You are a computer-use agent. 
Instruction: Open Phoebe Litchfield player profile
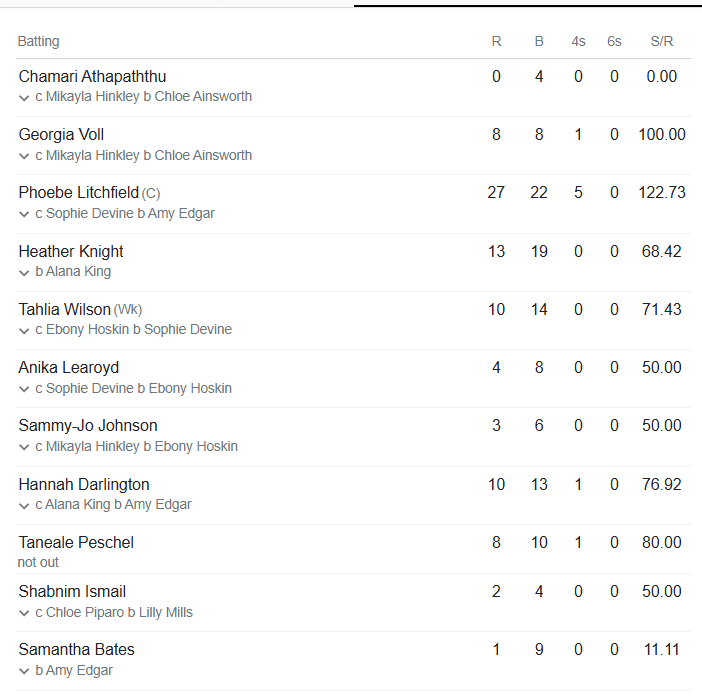click(79, 193)
